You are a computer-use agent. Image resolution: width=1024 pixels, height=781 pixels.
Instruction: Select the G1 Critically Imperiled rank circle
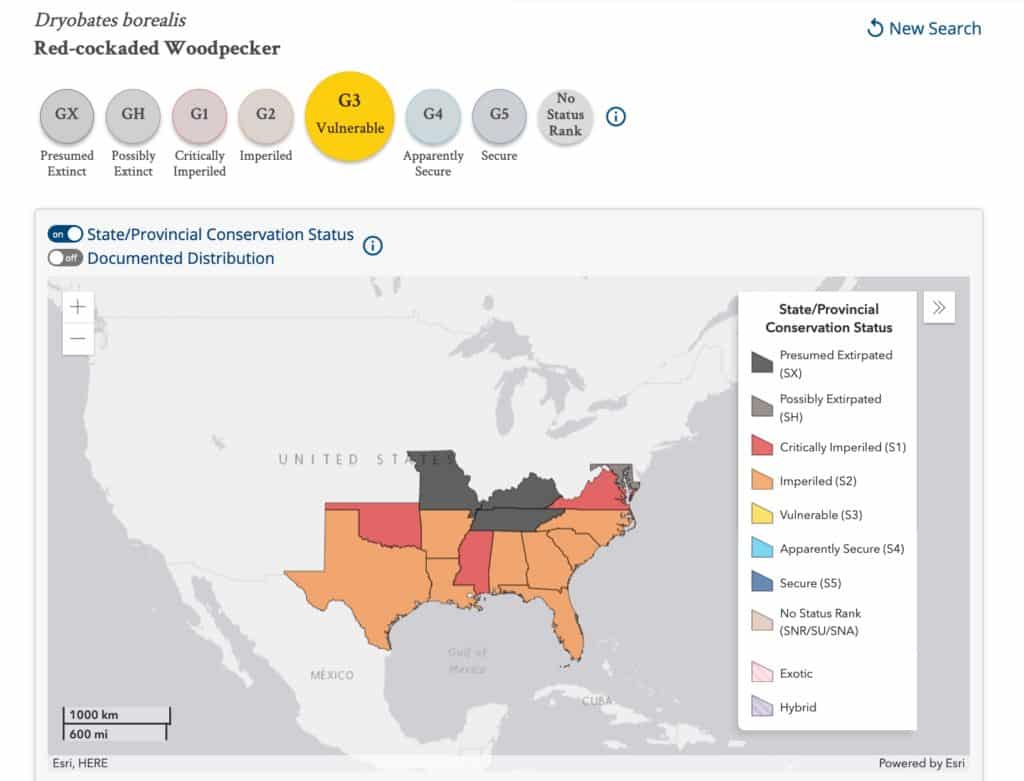coord(199,116)
